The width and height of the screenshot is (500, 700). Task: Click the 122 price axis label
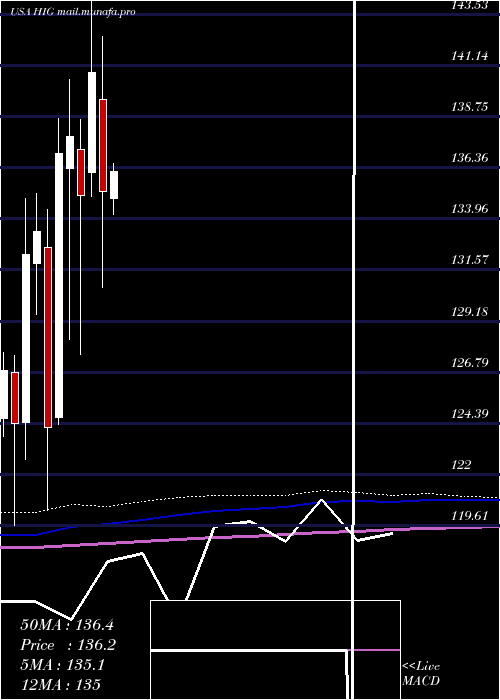coord(461,465)
